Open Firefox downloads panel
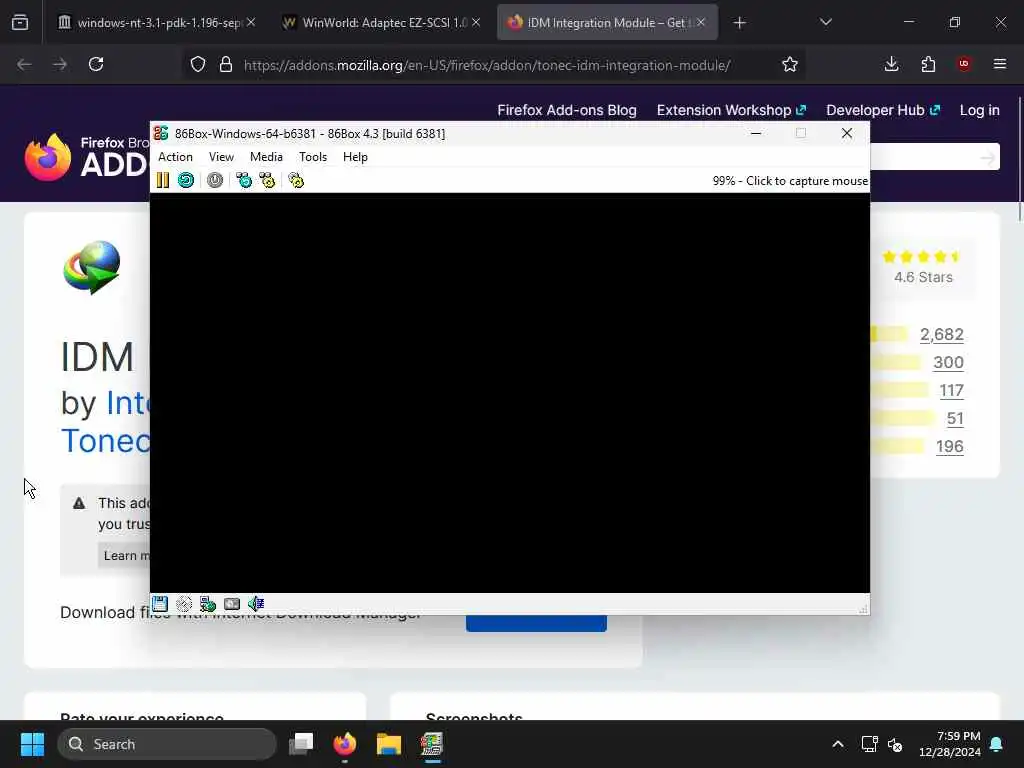Screen dimensions: 1024x768 891,64
